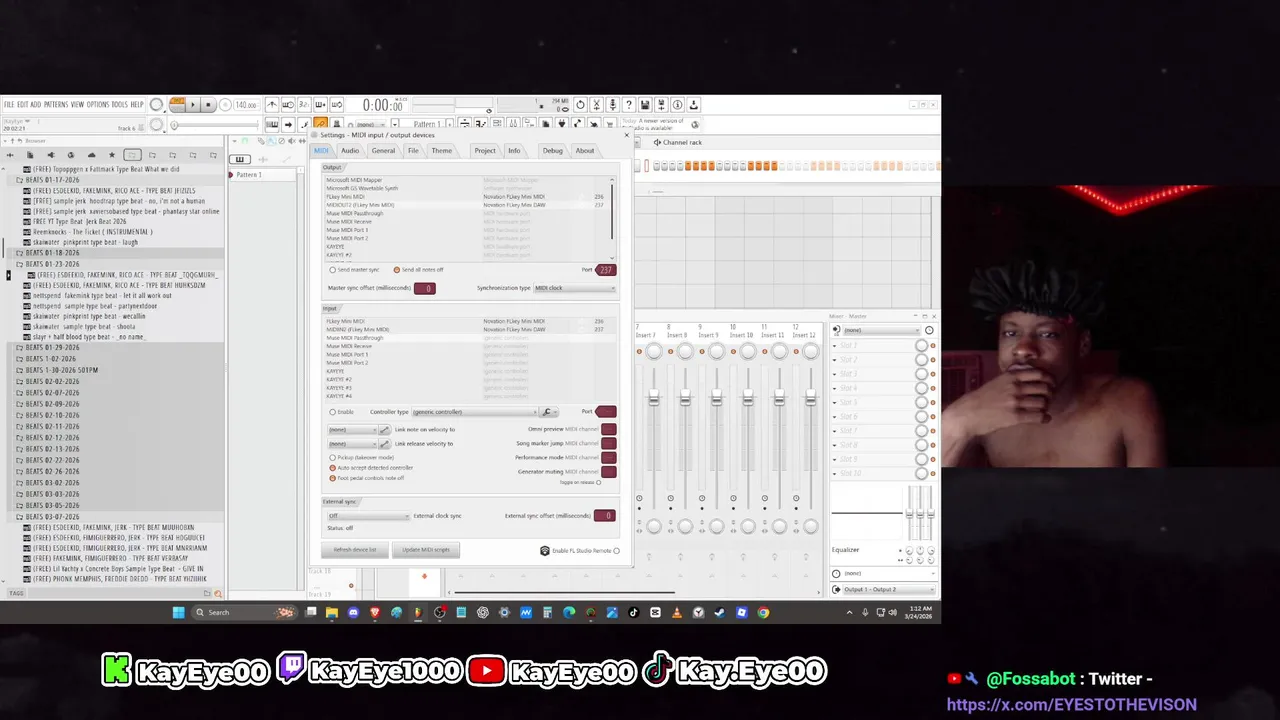
Task: Select Pattern 1 in the pattern list
Action: click(248, 175)
